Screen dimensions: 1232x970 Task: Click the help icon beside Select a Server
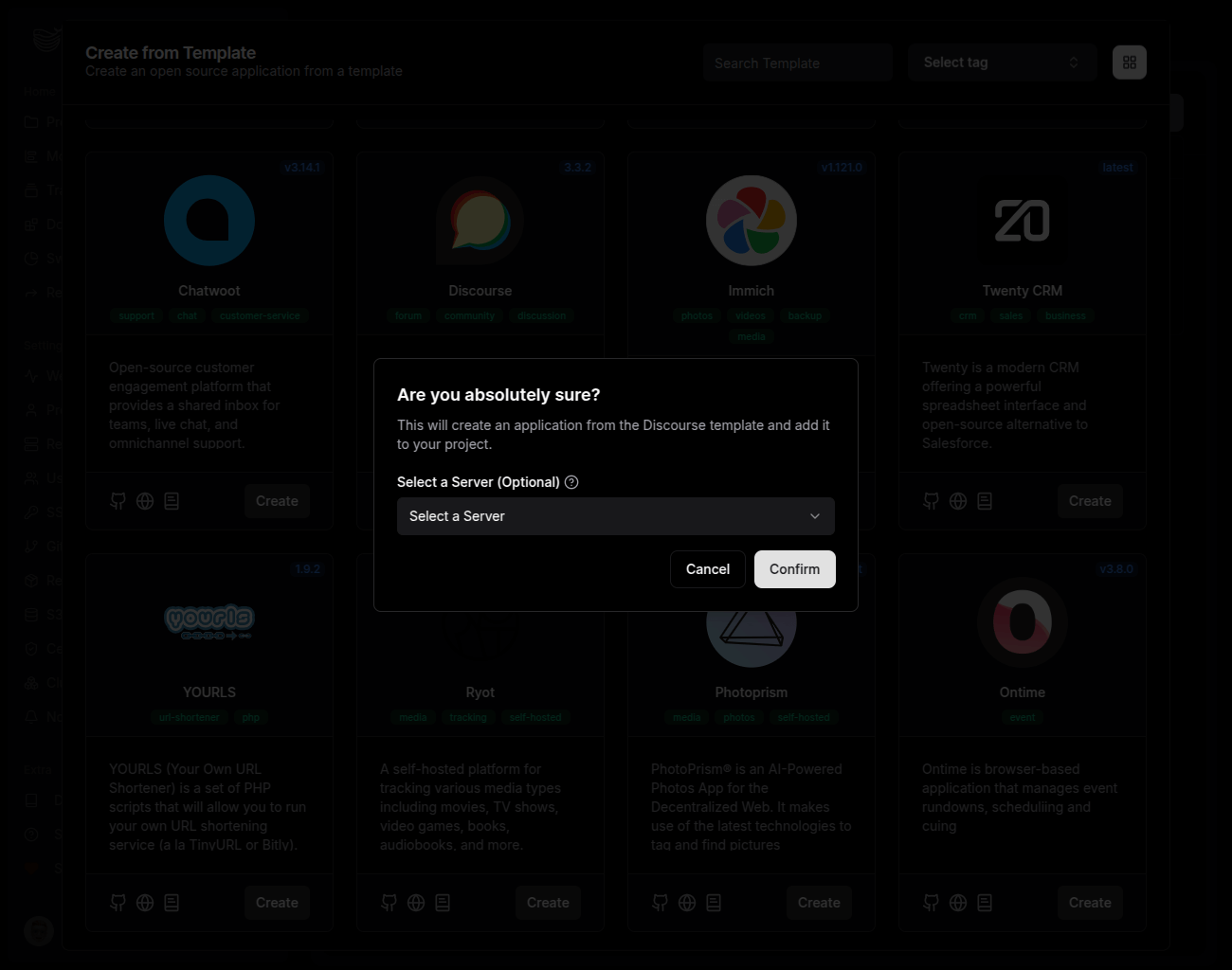571,482
